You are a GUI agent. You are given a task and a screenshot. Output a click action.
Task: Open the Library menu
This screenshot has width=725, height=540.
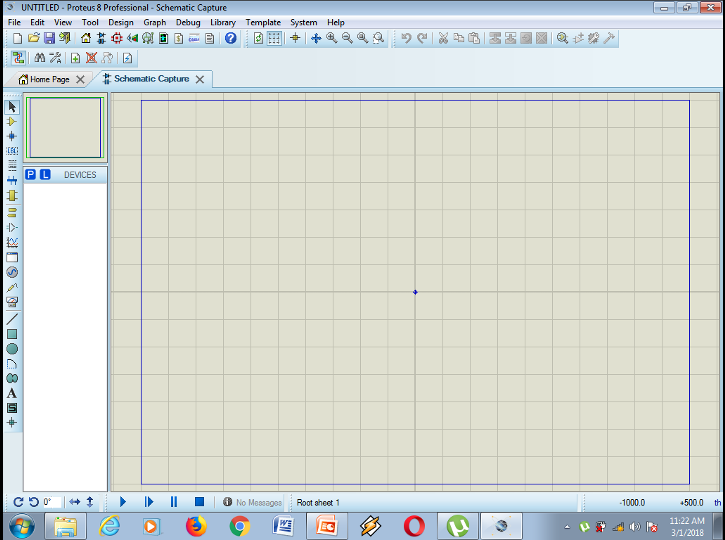223,22
